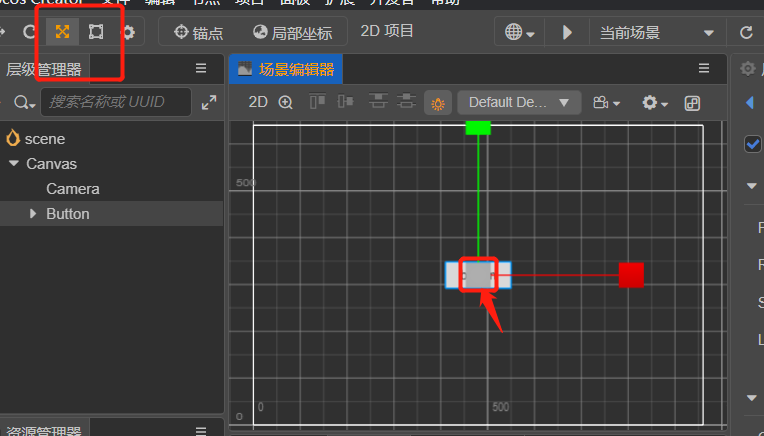Image resolution: width=764 pixels, height=436 pixels.
Task: Select the 层级管理器 panel tab
Action: pos(44,69)
